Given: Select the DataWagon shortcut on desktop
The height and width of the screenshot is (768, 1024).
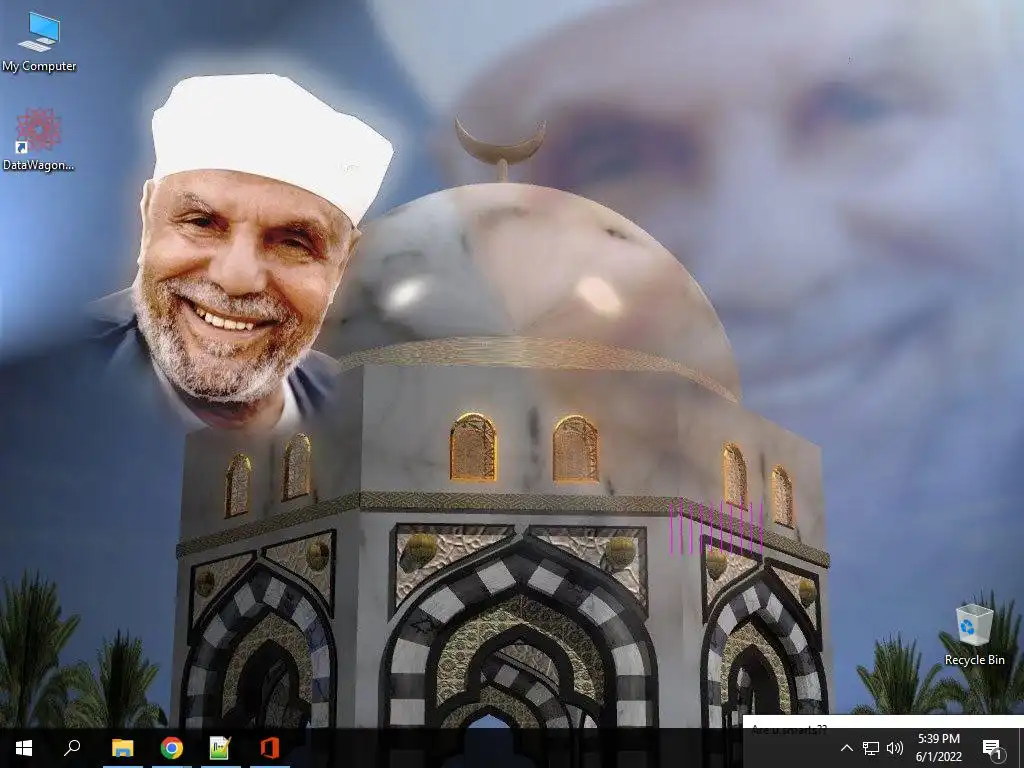Looking at the screenshot, I should (39, 140).
